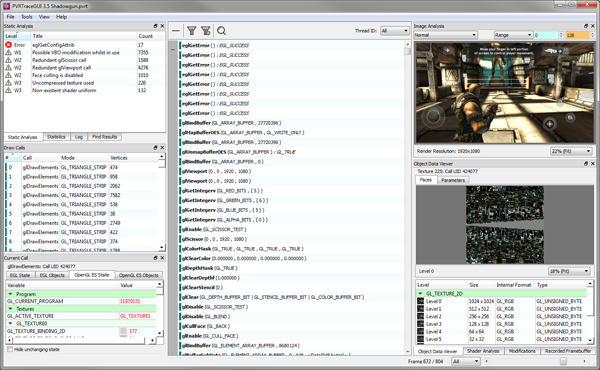600x370 pixels.
Task: Undock the Static Analysis panel with its float icon
Action: click(x=155, y=26)
